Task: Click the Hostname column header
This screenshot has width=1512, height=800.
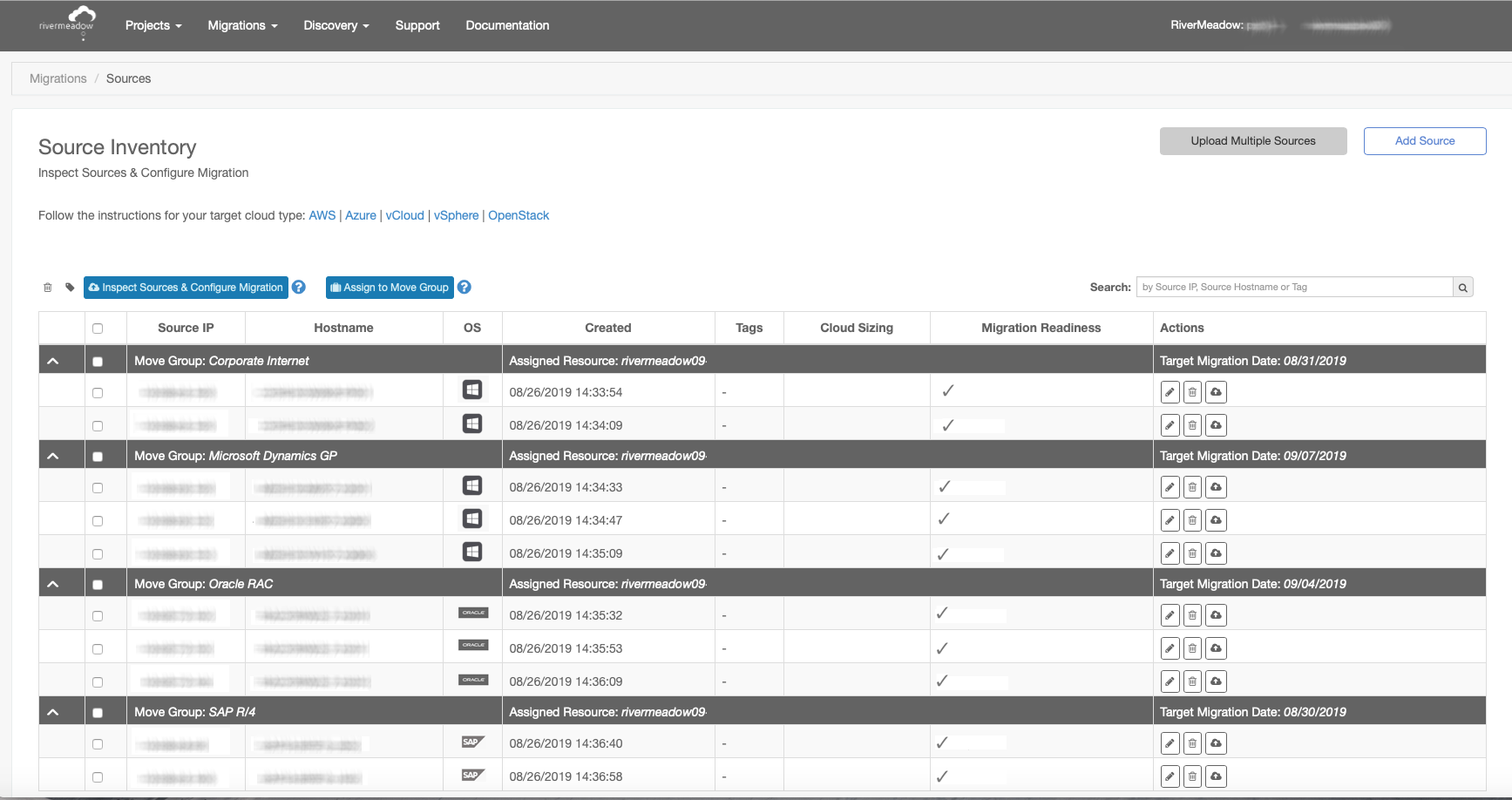Action: point(343,328)
